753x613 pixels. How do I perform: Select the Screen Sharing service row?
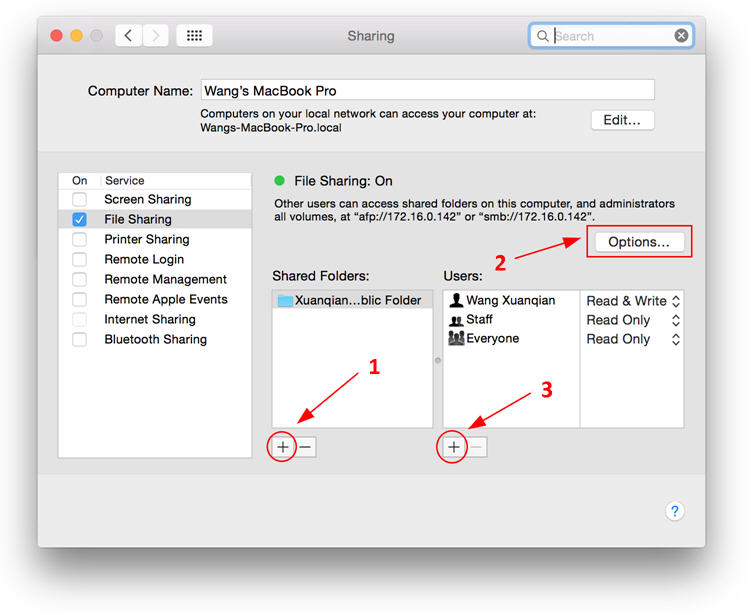pos(155,199)
